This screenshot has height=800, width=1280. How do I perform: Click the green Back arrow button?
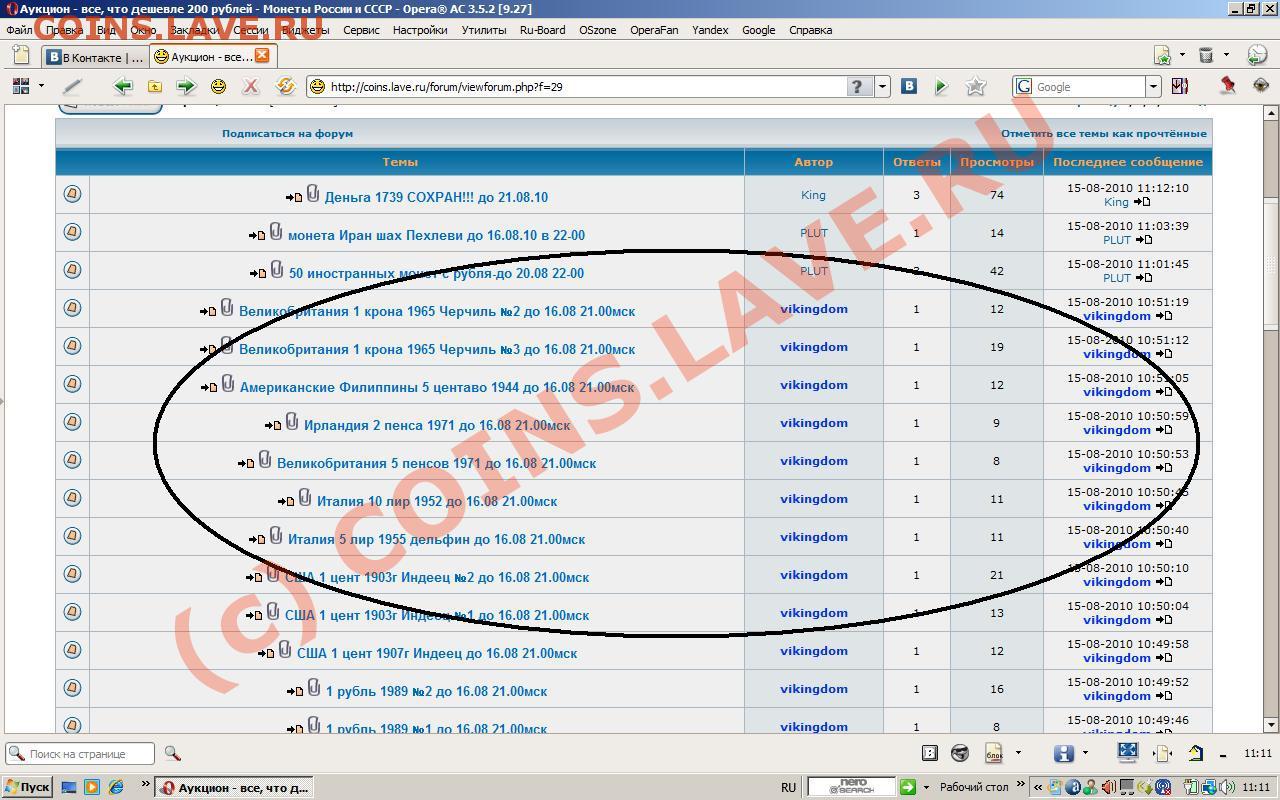[123, 87]
